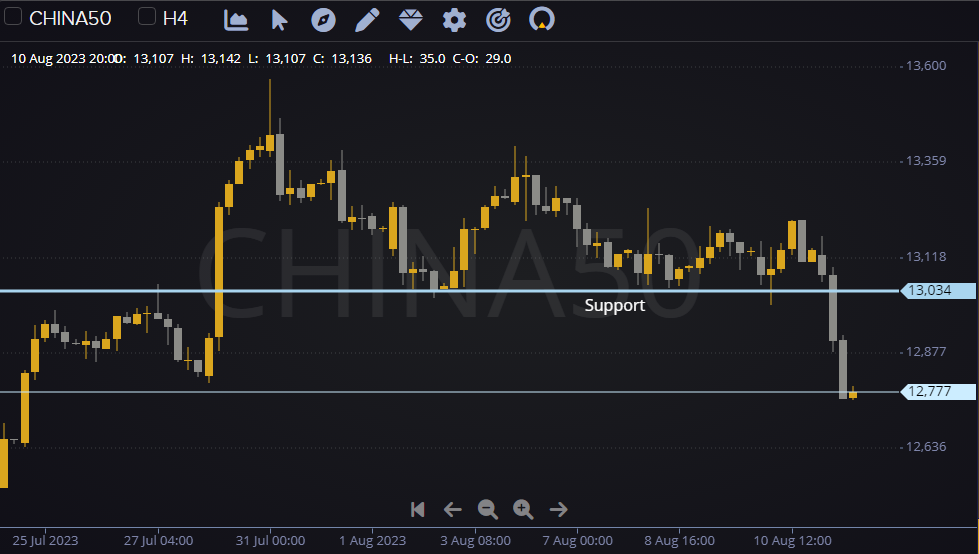Open chart settings gear
979x554 pixels.
(x=455, y=20)
